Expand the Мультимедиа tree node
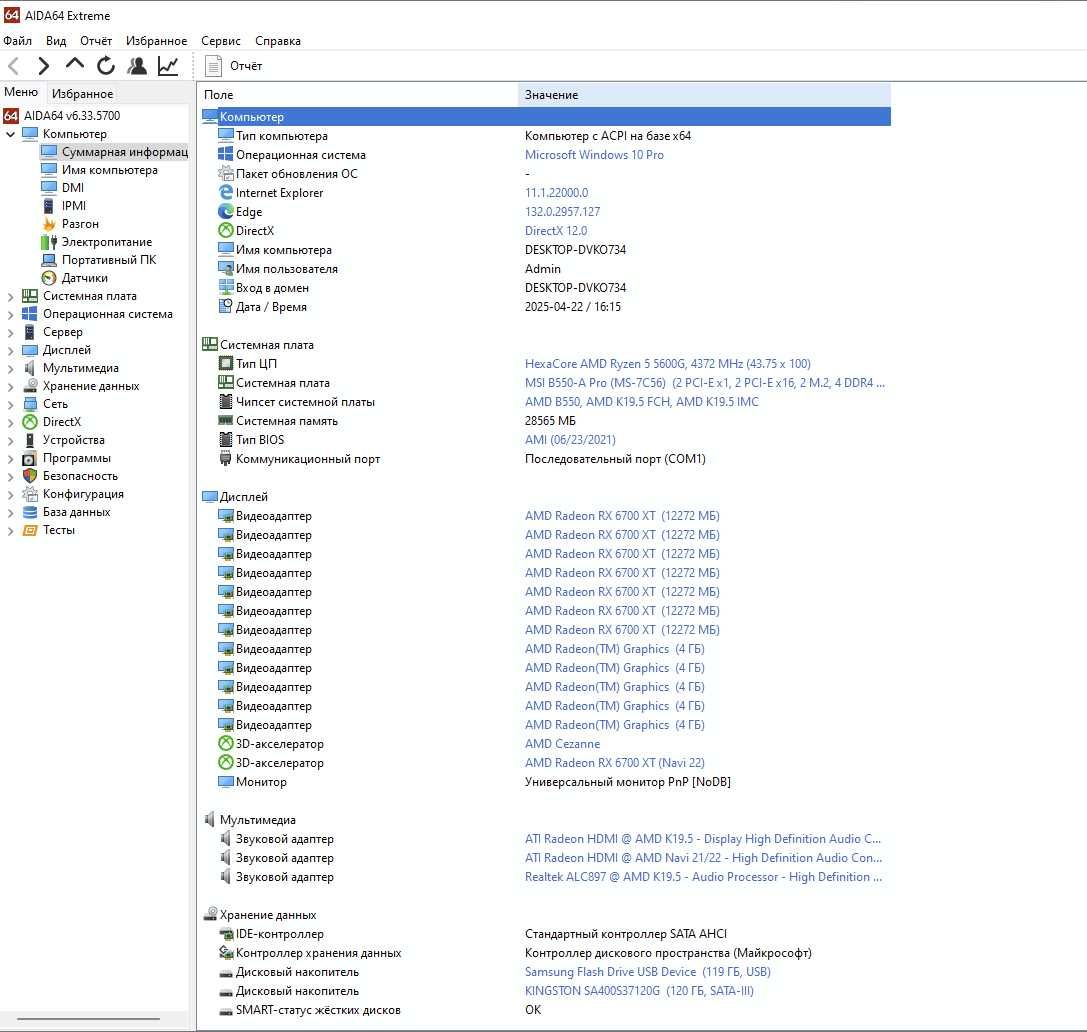Screen dimensions: 1087x1032 pos(10,368)
